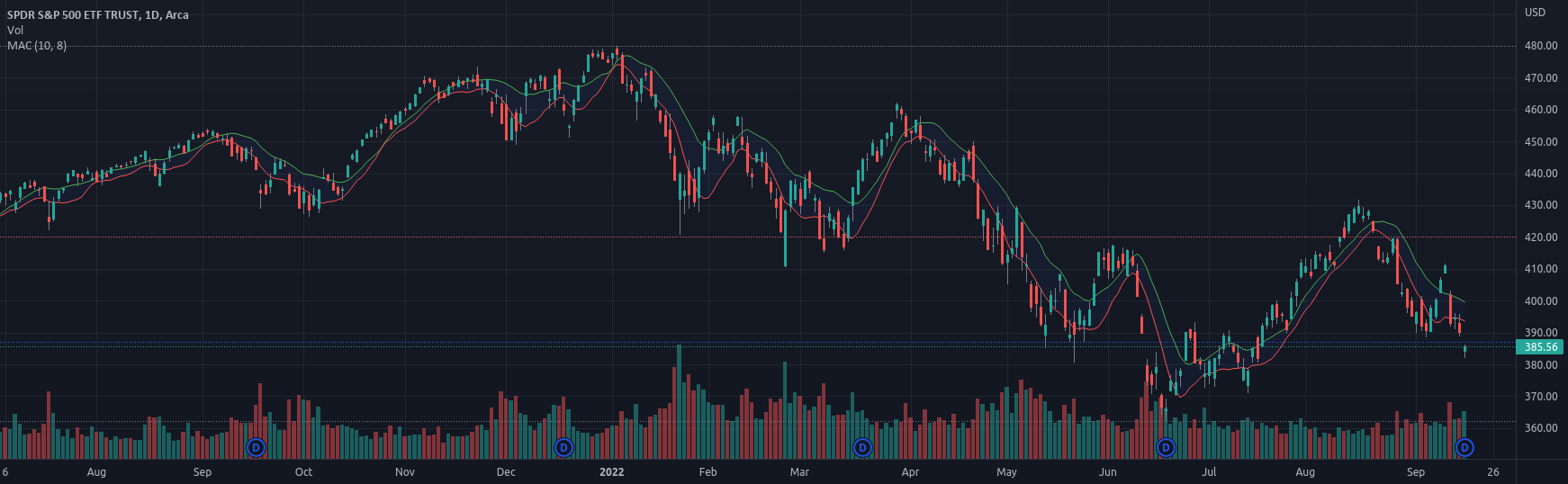Select the Vol indicator label
This screenshot has height=484, width=1568.
[15, 31]
